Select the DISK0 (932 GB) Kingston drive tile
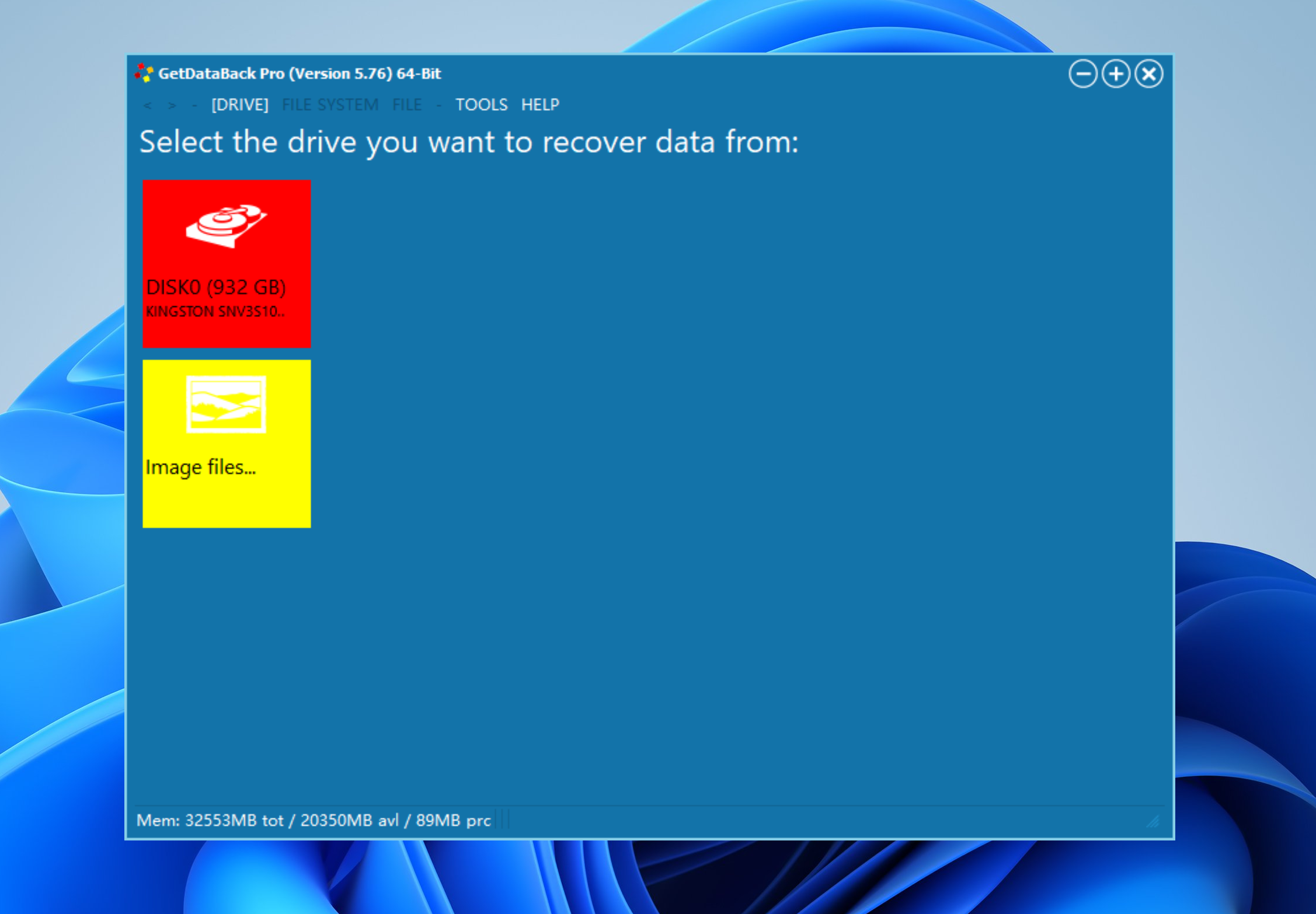 (x=227, y=263)
